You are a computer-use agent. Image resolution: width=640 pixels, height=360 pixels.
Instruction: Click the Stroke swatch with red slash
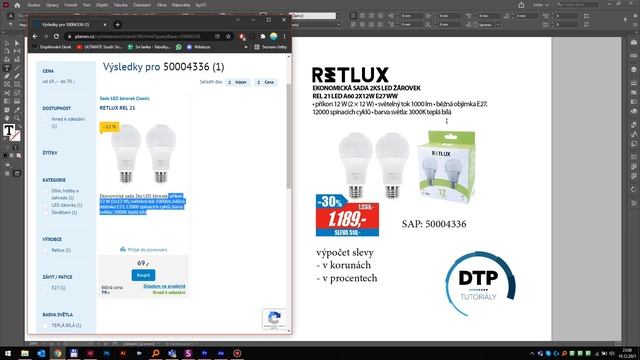point(16,136)
